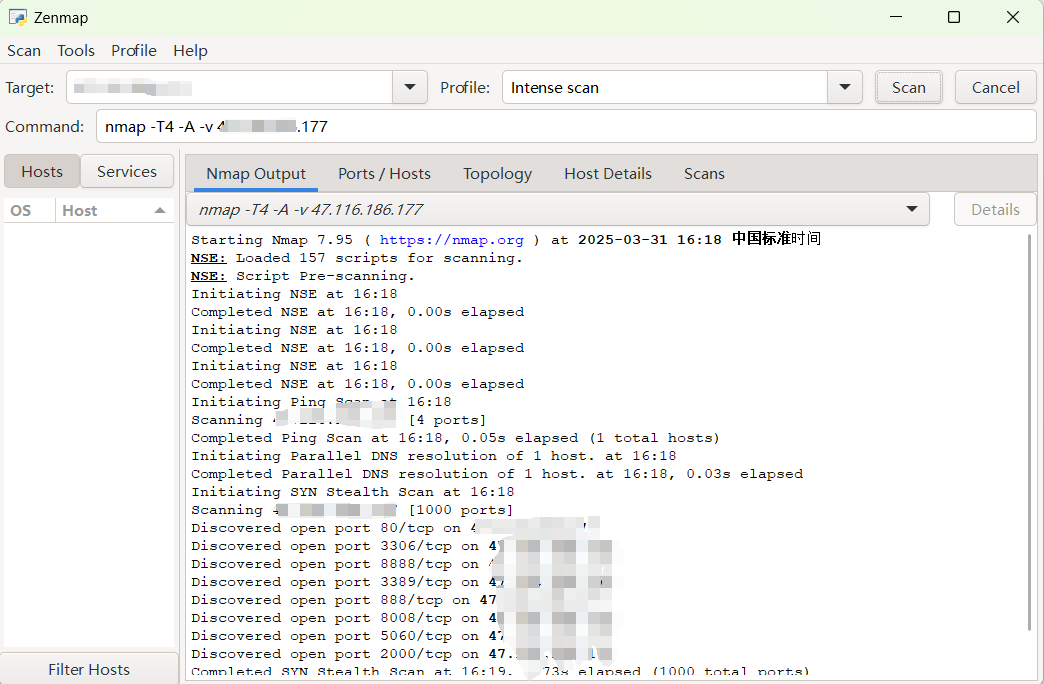The image size is (1044, 684).
Task: Toggle the Hosts view in the sidebar
Action: (41, 171)
